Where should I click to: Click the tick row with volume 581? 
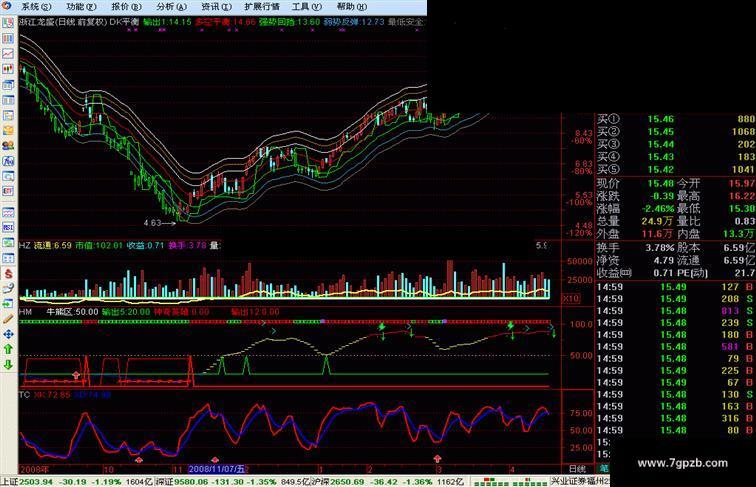[676, 347]
